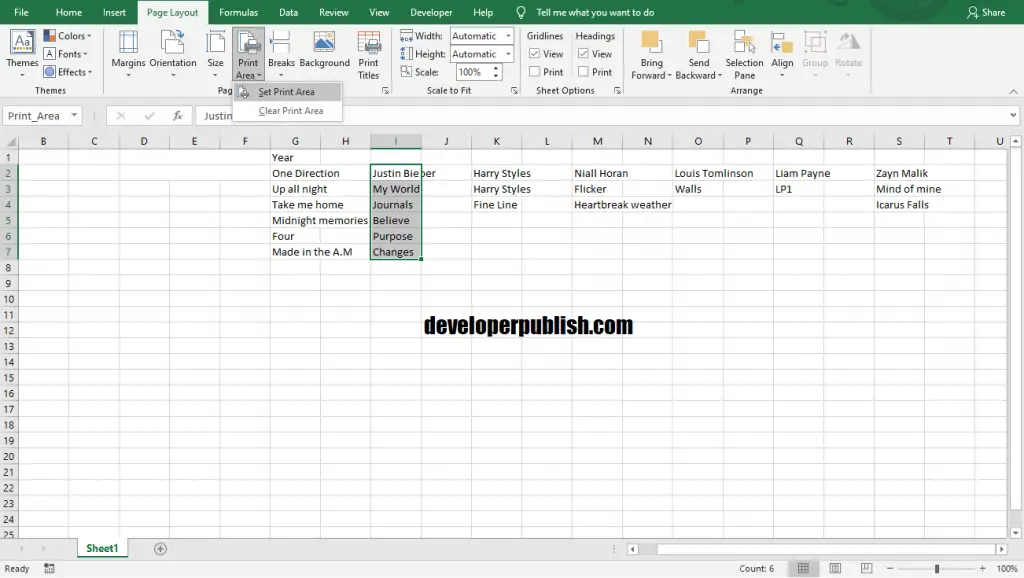This screenshot has height=578, width=1024.
Task: Open the Align objects menu
Action: pos(782,54)
